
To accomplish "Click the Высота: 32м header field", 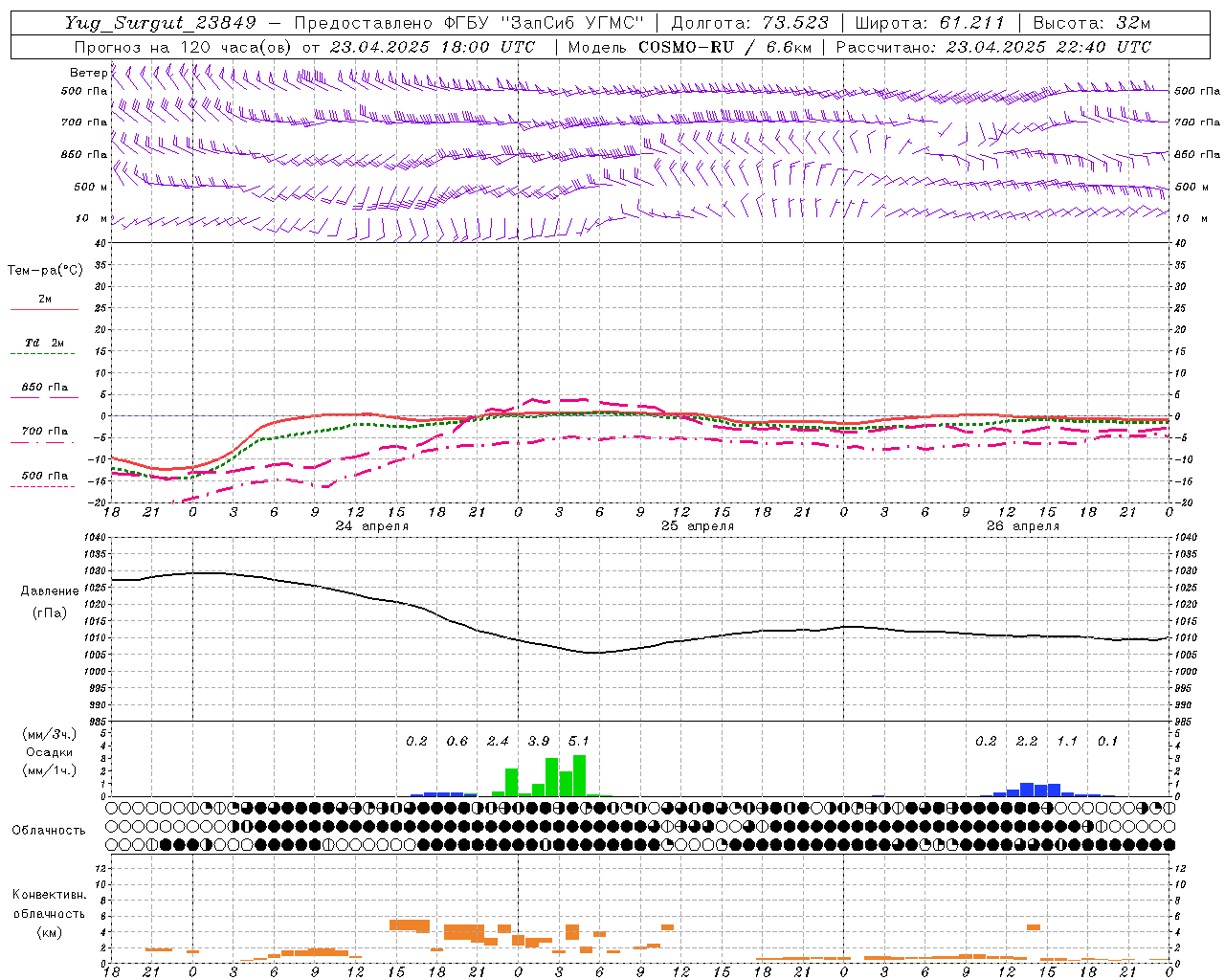I will click(1092, 23).
